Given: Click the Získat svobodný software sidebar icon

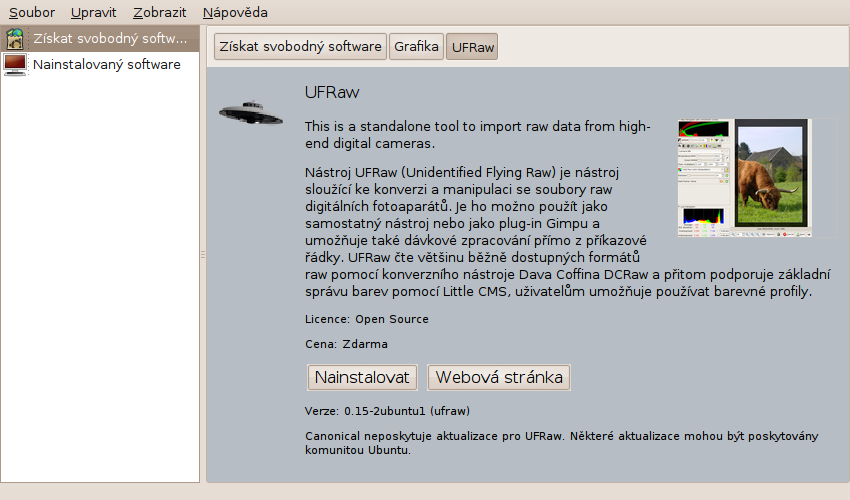Looking at the screenshot, I should coord(15,39).
